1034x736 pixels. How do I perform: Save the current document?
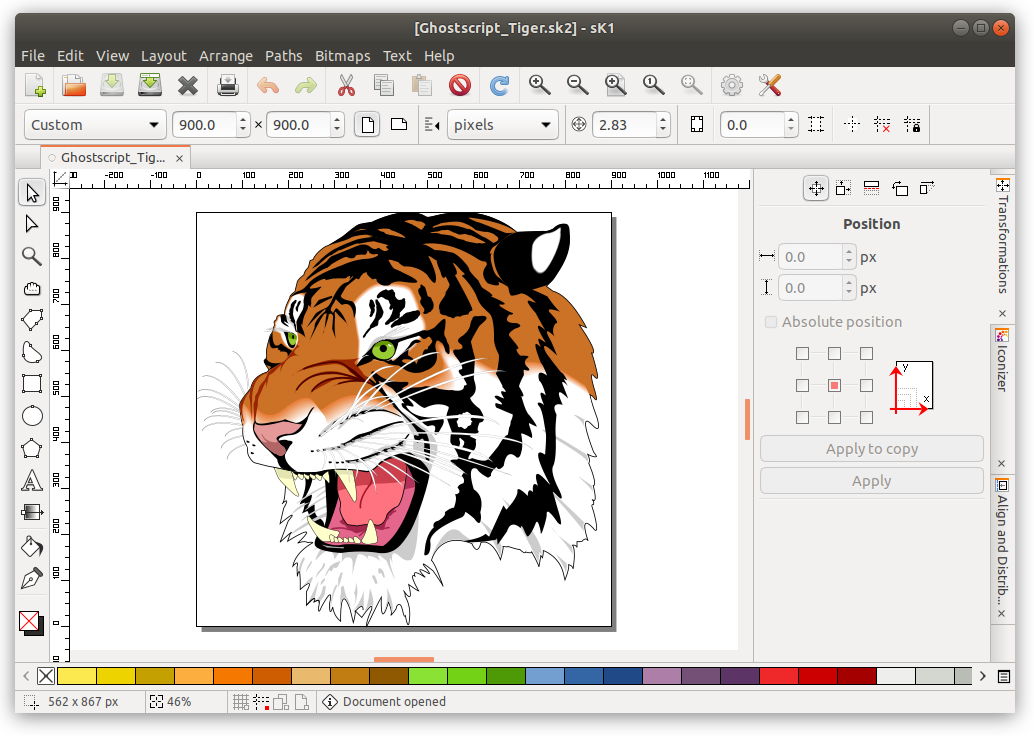[x=112, y=86]
